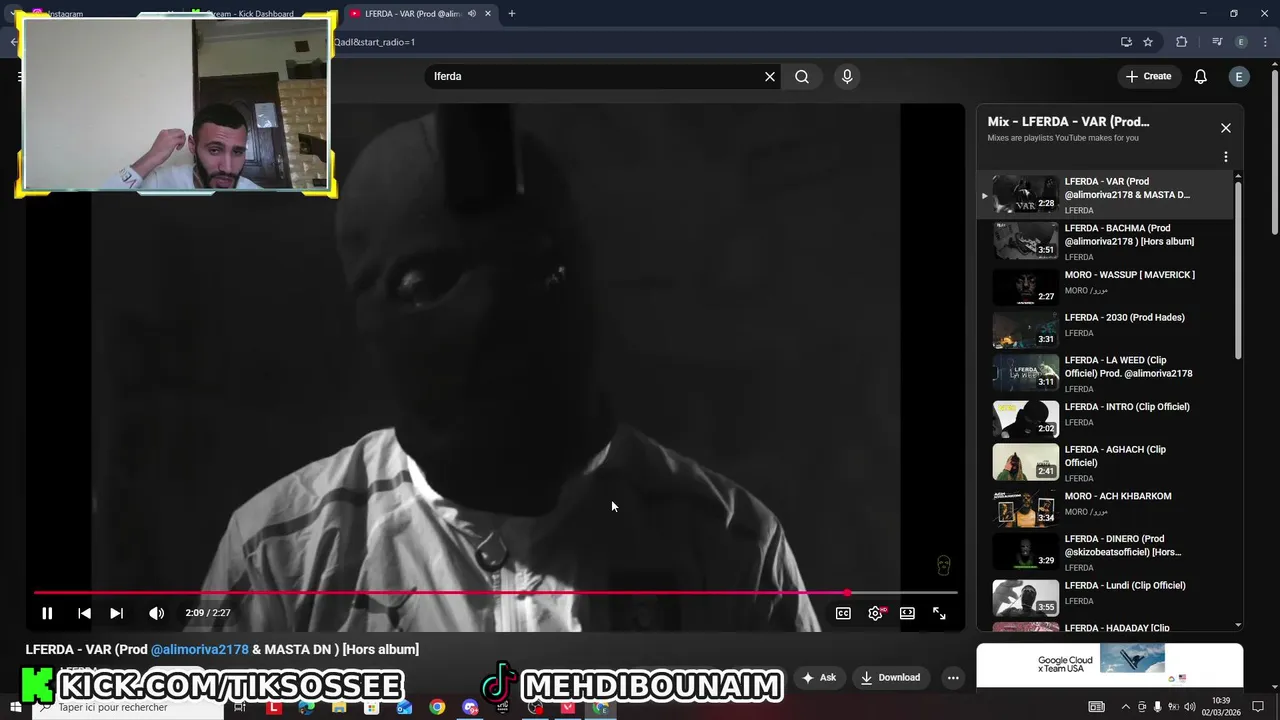Screen dimensions: 1280x720
Task: Open the Windows notification center
Action: coord(1258,707)
